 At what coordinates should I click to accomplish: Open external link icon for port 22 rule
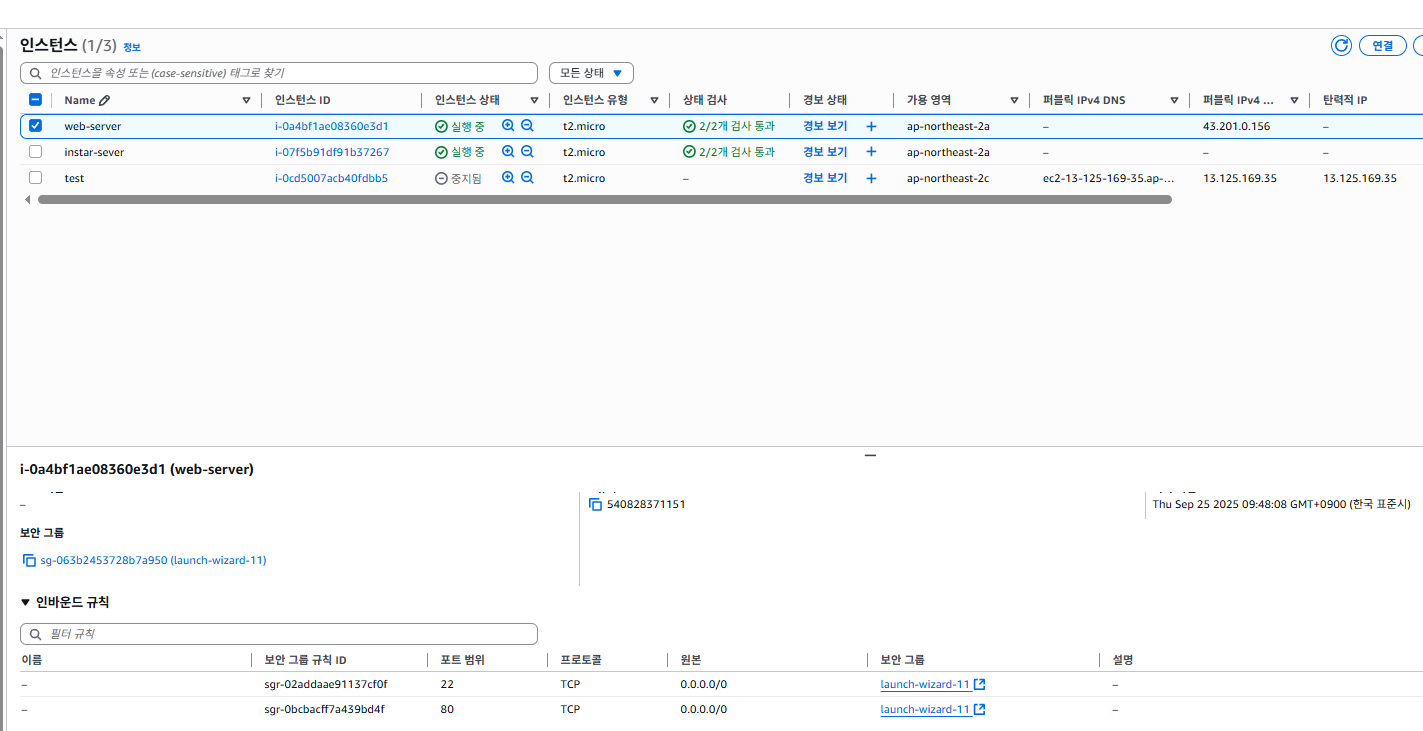(980, 684)
